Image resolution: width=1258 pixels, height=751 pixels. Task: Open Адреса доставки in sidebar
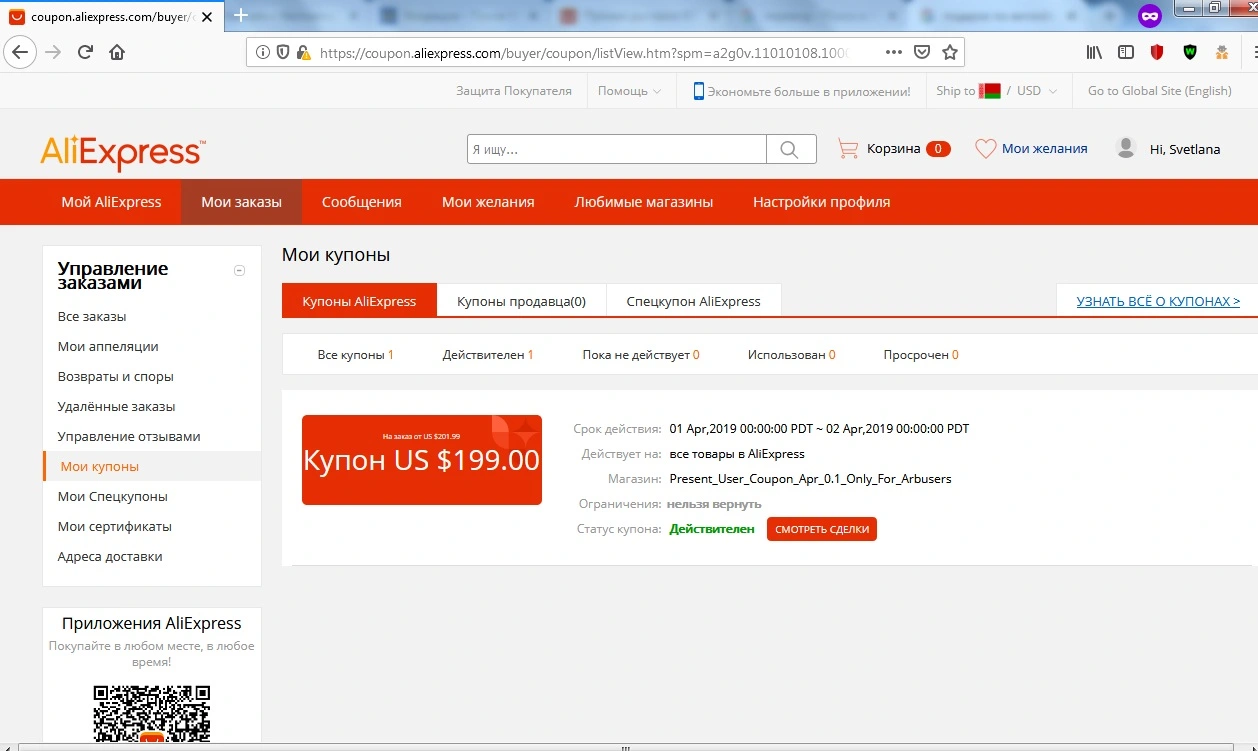tap(110, 557)
